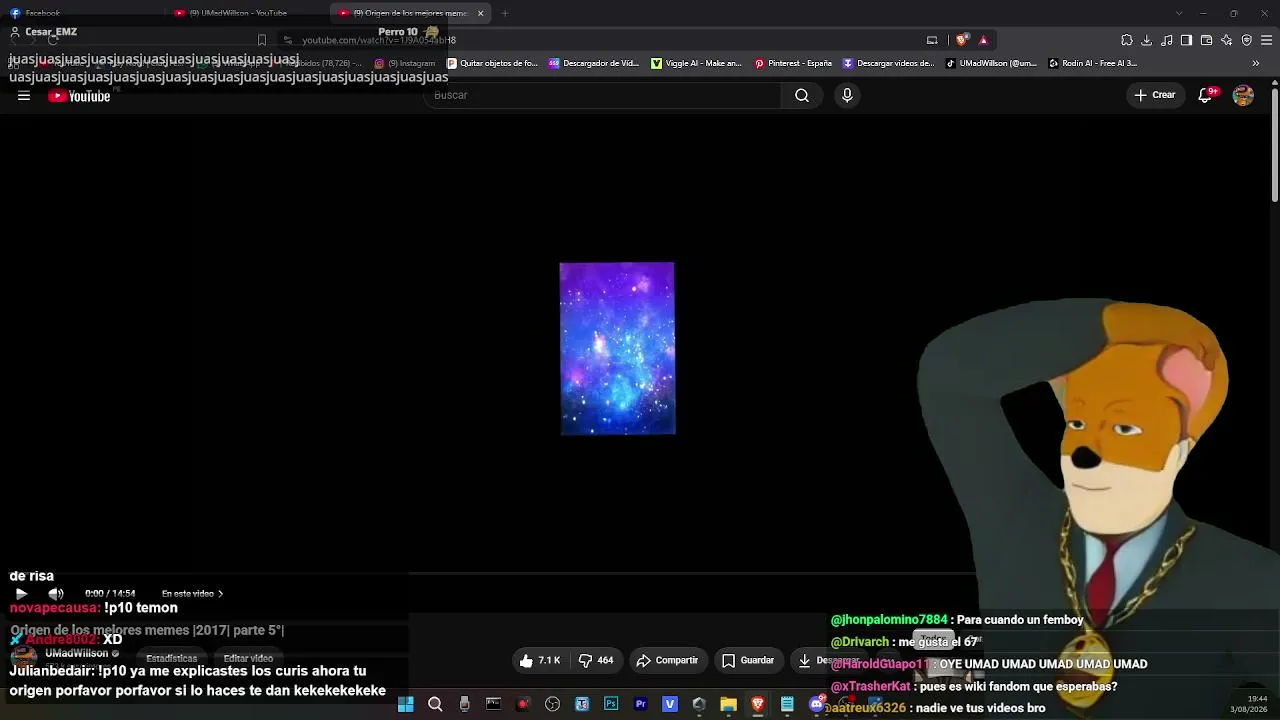Open the browser extensions puzzle icon
This screenshot has width=1280, height=720.
pos(1127,40)
